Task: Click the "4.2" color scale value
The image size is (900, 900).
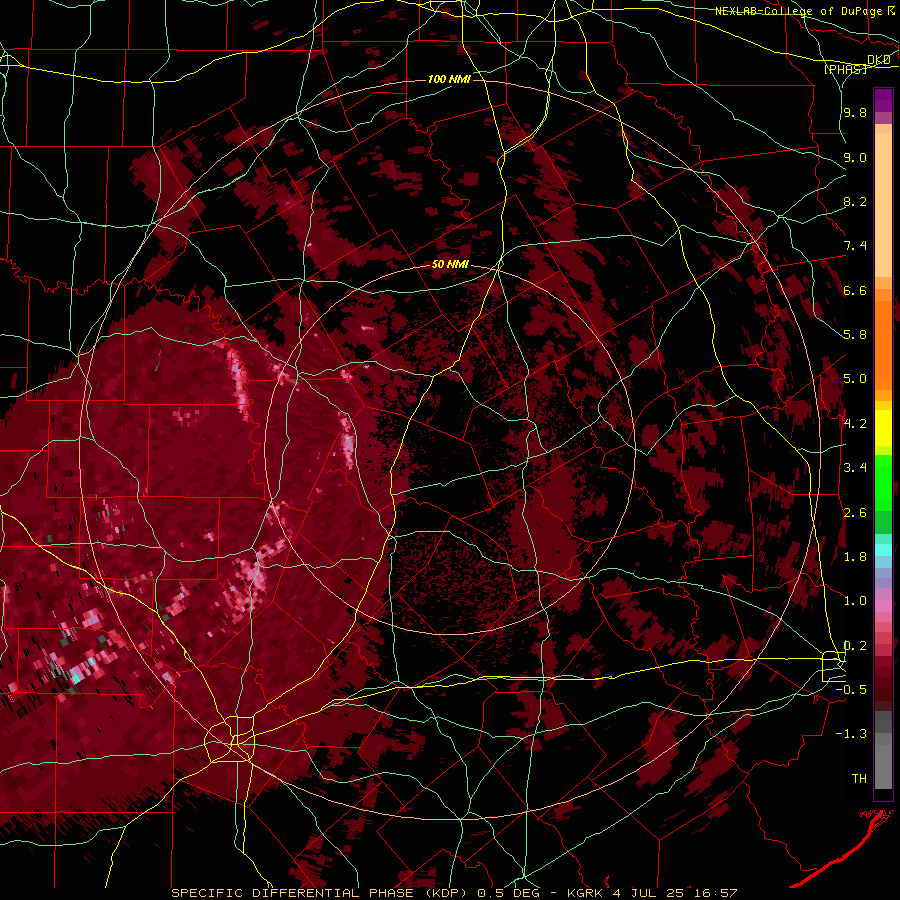Action: point(855,424)
